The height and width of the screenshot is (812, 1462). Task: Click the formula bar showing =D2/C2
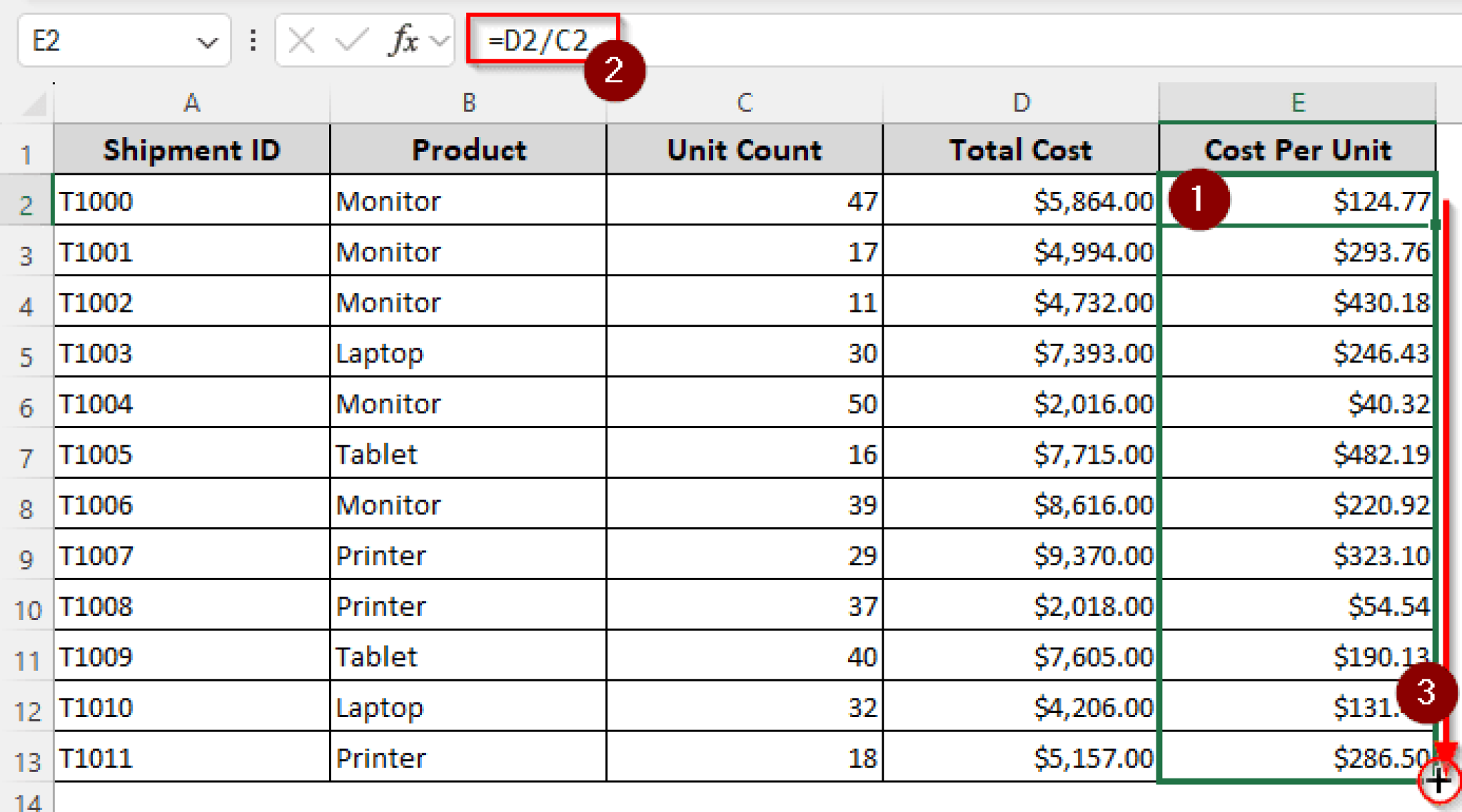(x=539, y=39)
